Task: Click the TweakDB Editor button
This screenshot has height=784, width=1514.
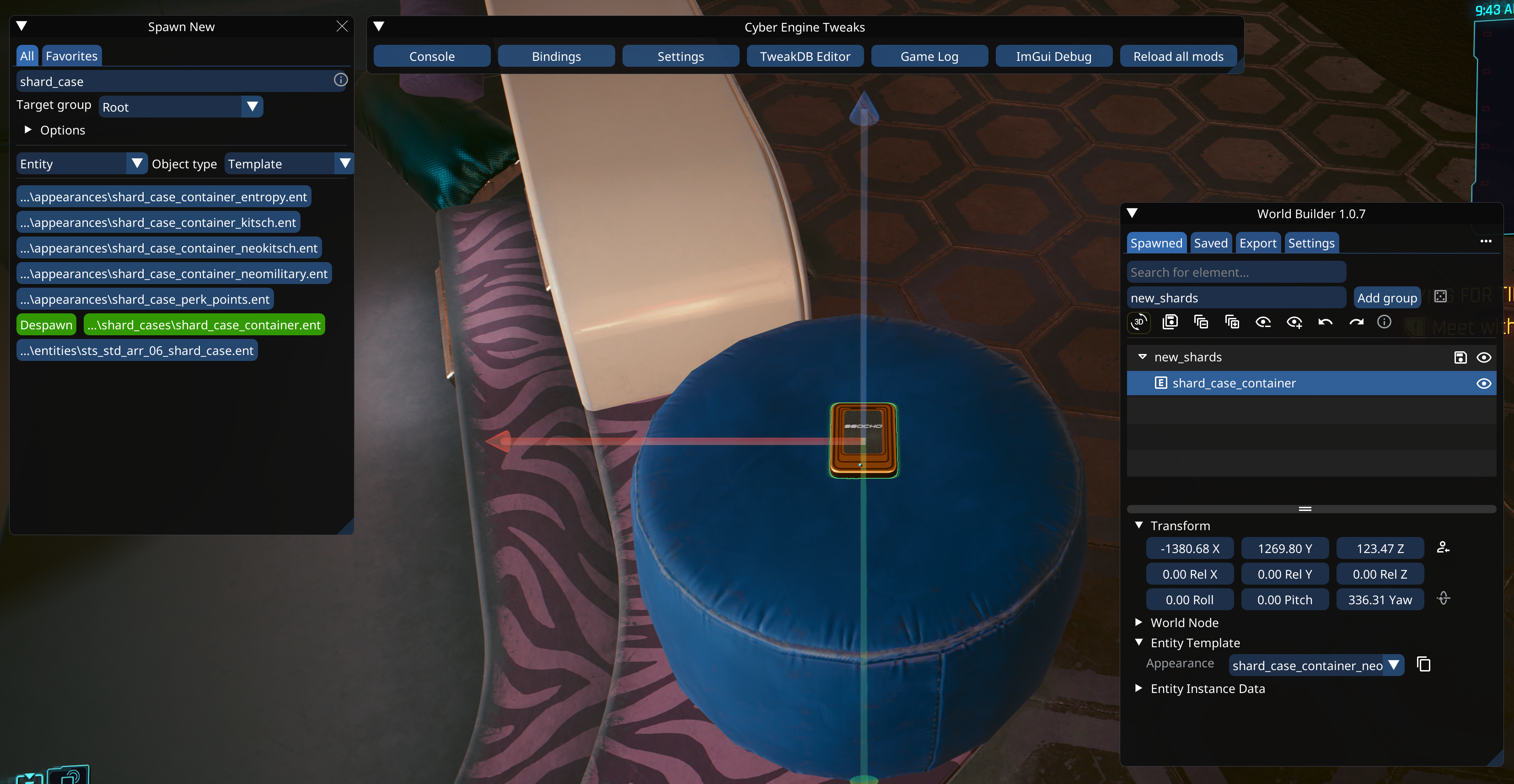Action: tap(805, 56)
